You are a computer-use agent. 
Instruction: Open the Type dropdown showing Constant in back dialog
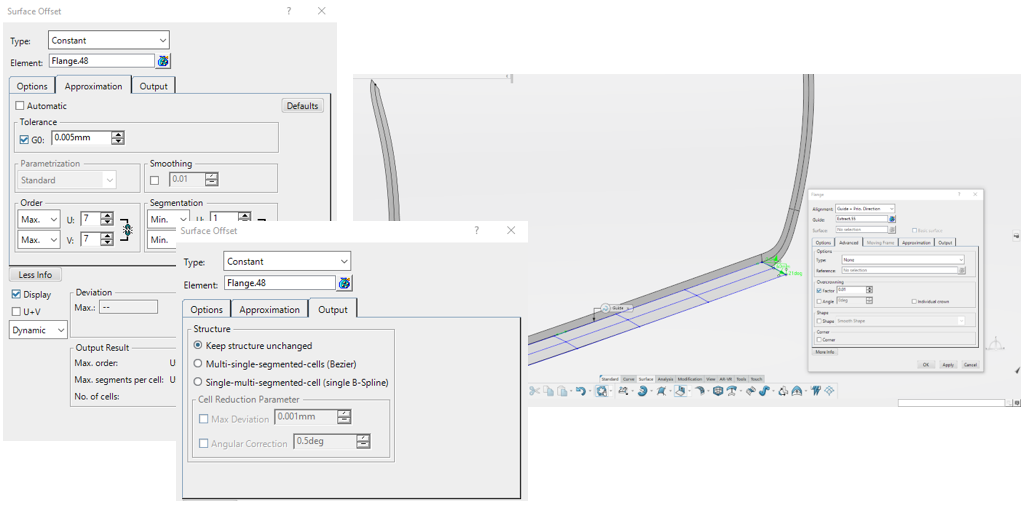tap(109, 41)
